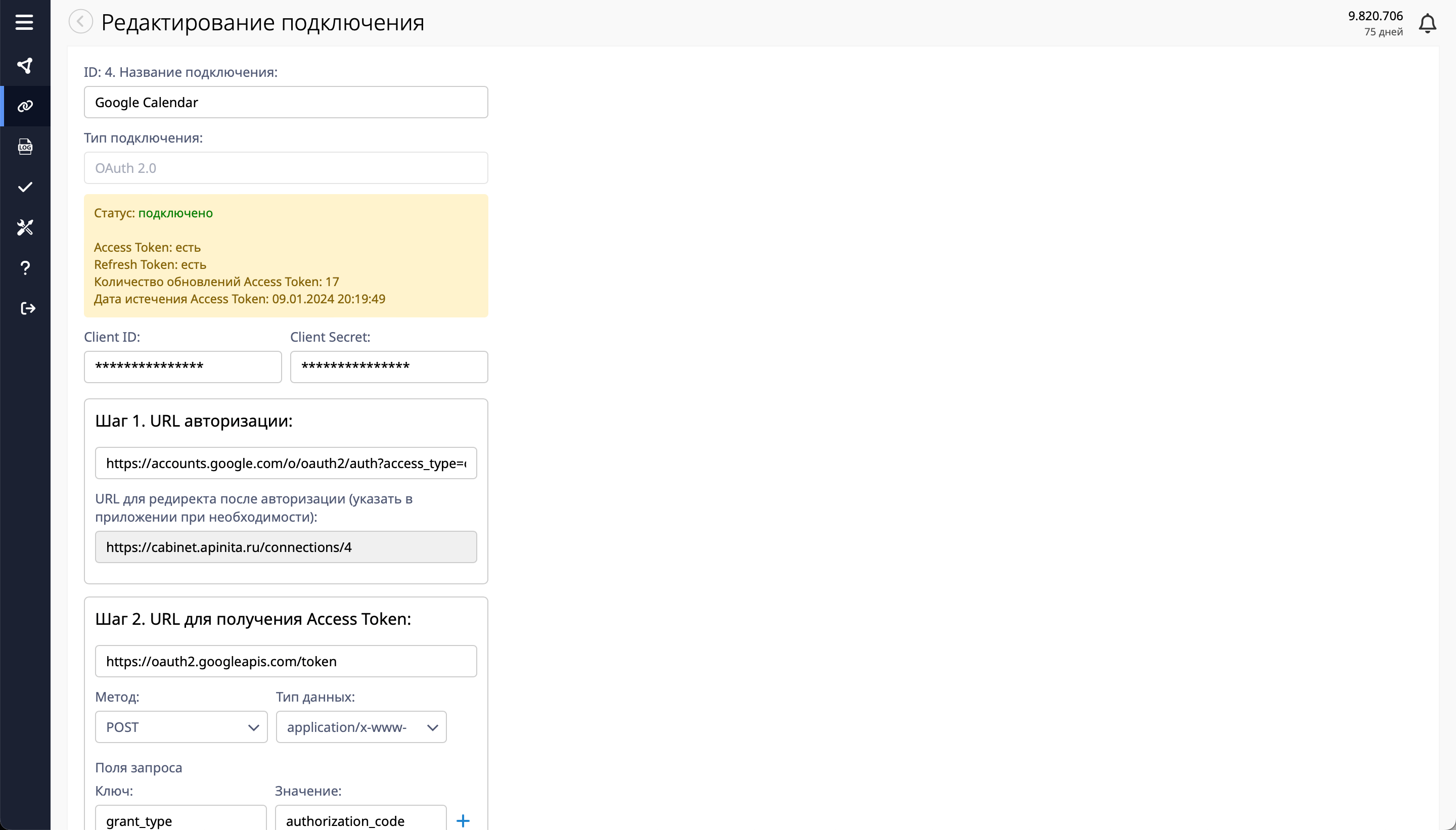Click the Client Secret field
The width and height of the screenshot is (1456, 830).
point(389,366)
